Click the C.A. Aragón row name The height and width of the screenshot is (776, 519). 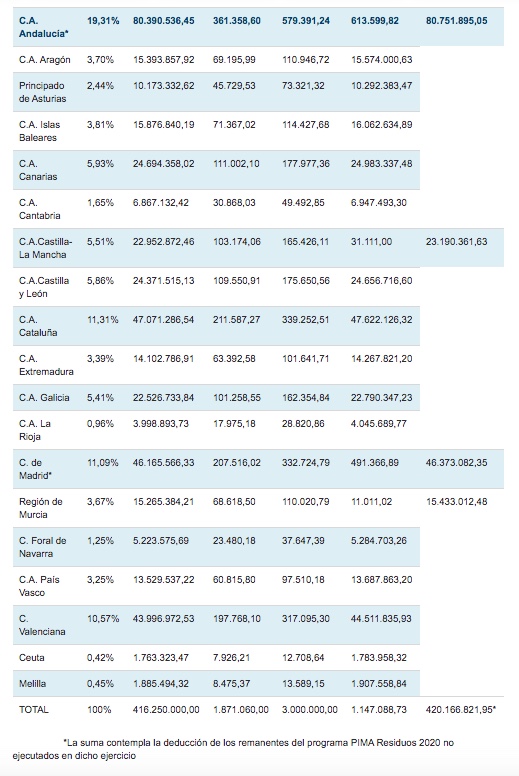pos(45,60)
